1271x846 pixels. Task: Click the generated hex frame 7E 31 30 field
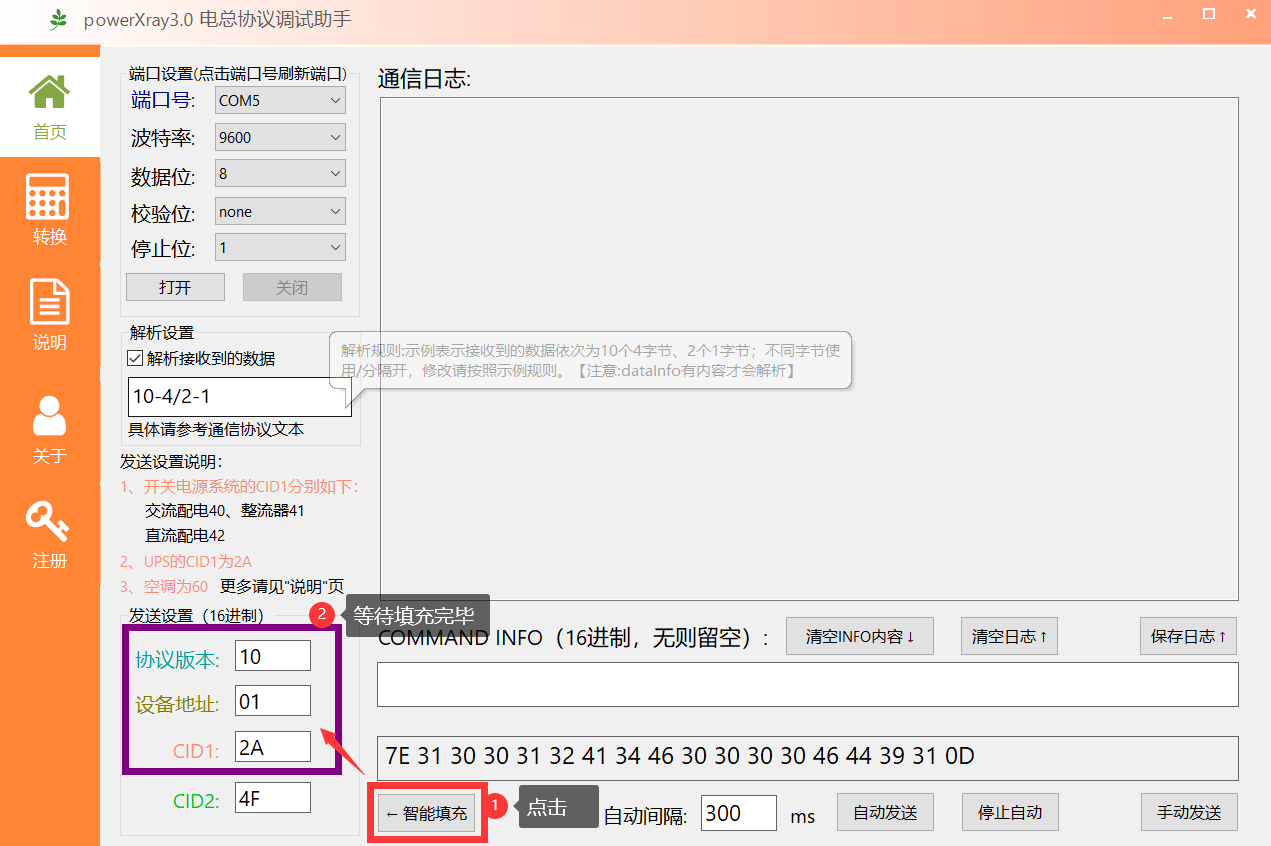(807, 758)
